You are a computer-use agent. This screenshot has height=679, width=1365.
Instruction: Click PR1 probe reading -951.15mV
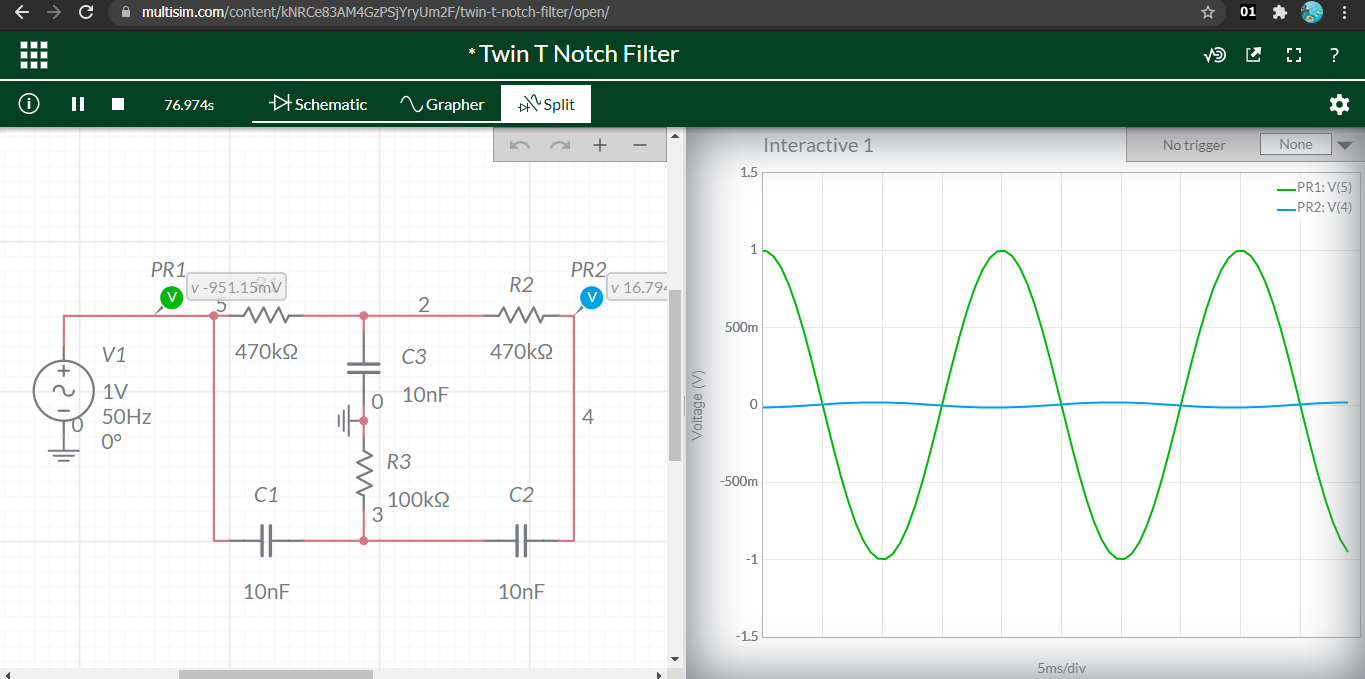pos(237,287)
